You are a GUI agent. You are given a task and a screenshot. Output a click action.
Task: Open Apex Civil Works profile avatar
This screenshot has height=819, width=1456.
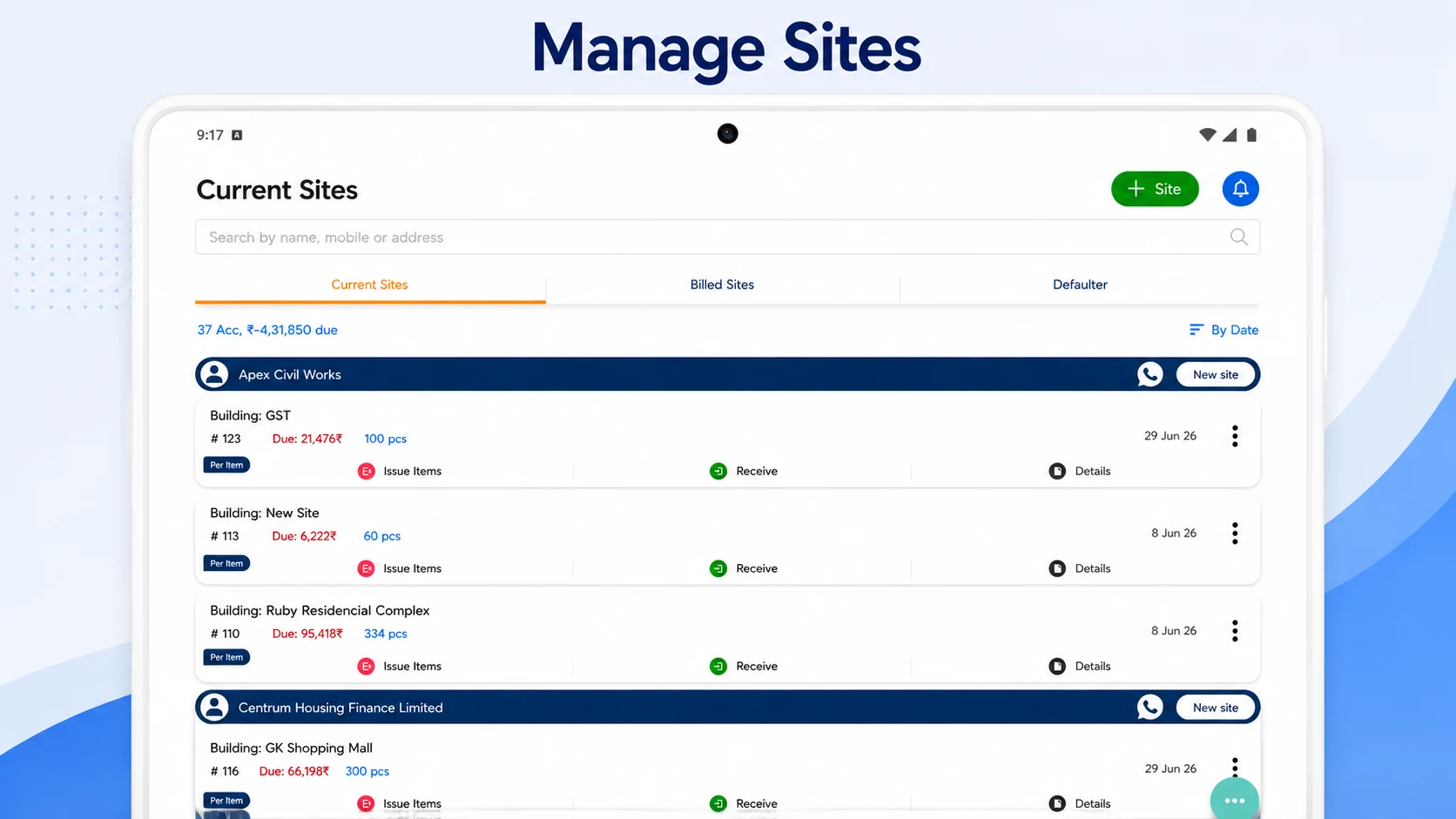214,374
